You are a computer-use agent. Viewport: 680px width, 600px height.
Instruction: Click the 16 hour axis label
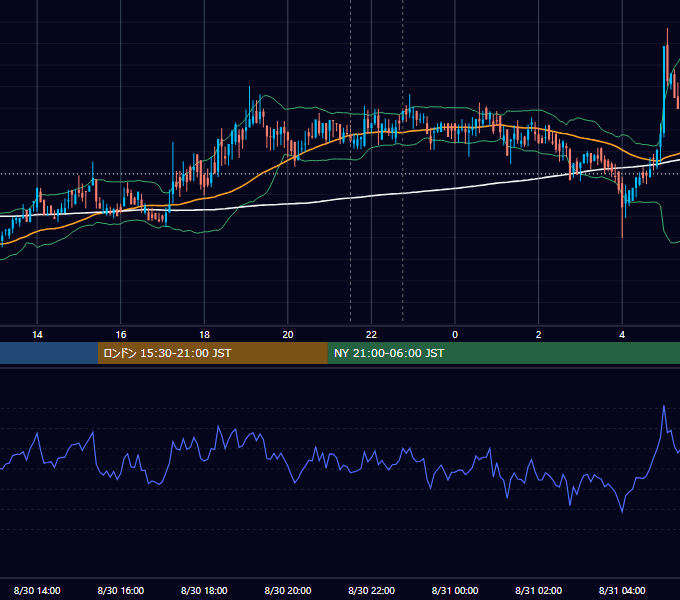tap(121, 335)
